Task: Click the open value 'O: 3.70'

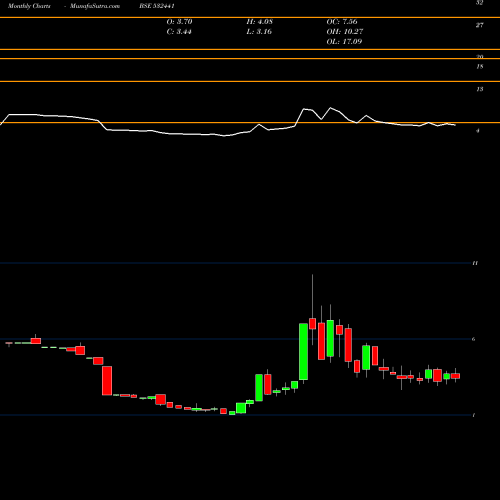Action: (179, 22)
